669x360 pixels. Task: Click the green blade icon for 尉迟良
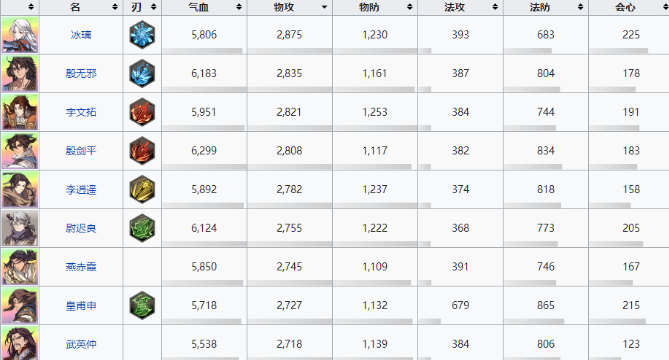click(x=142, y=228)
